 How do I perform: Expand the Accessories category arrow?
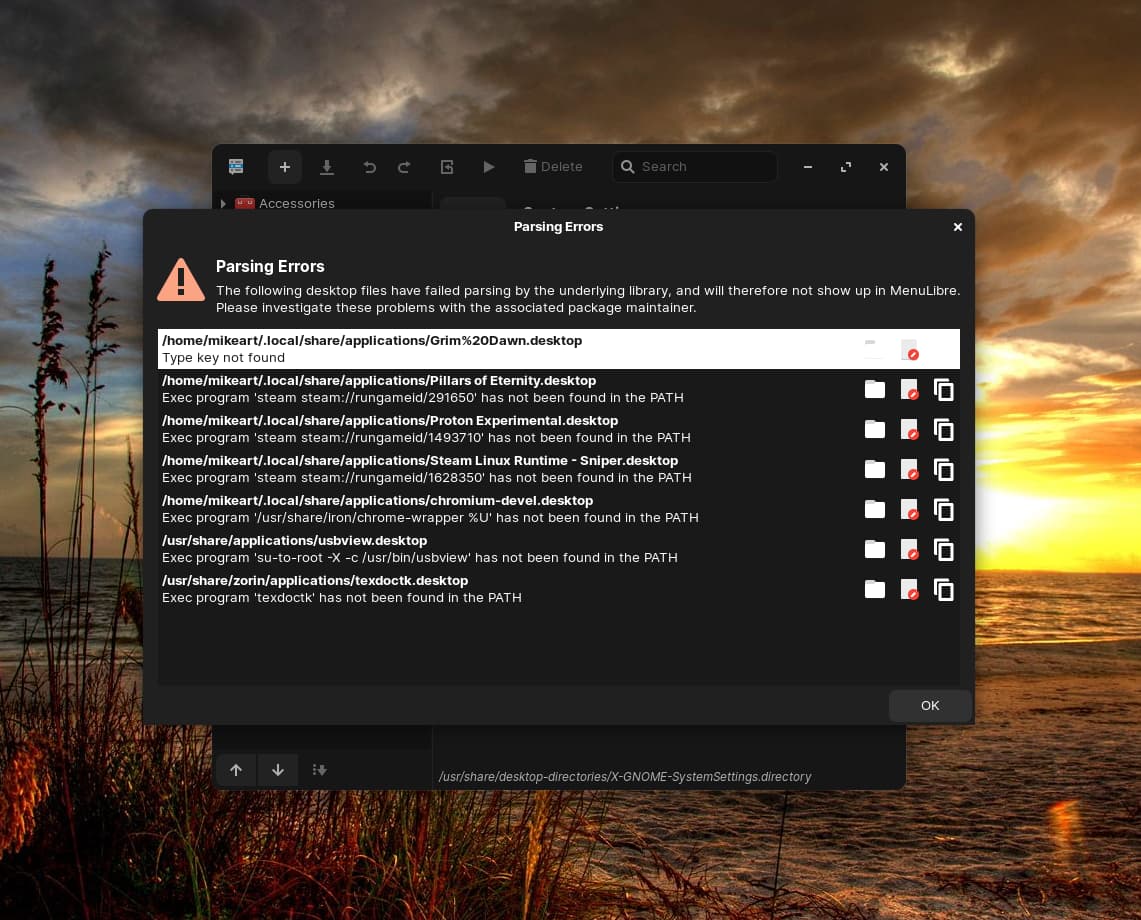point(223,203)
